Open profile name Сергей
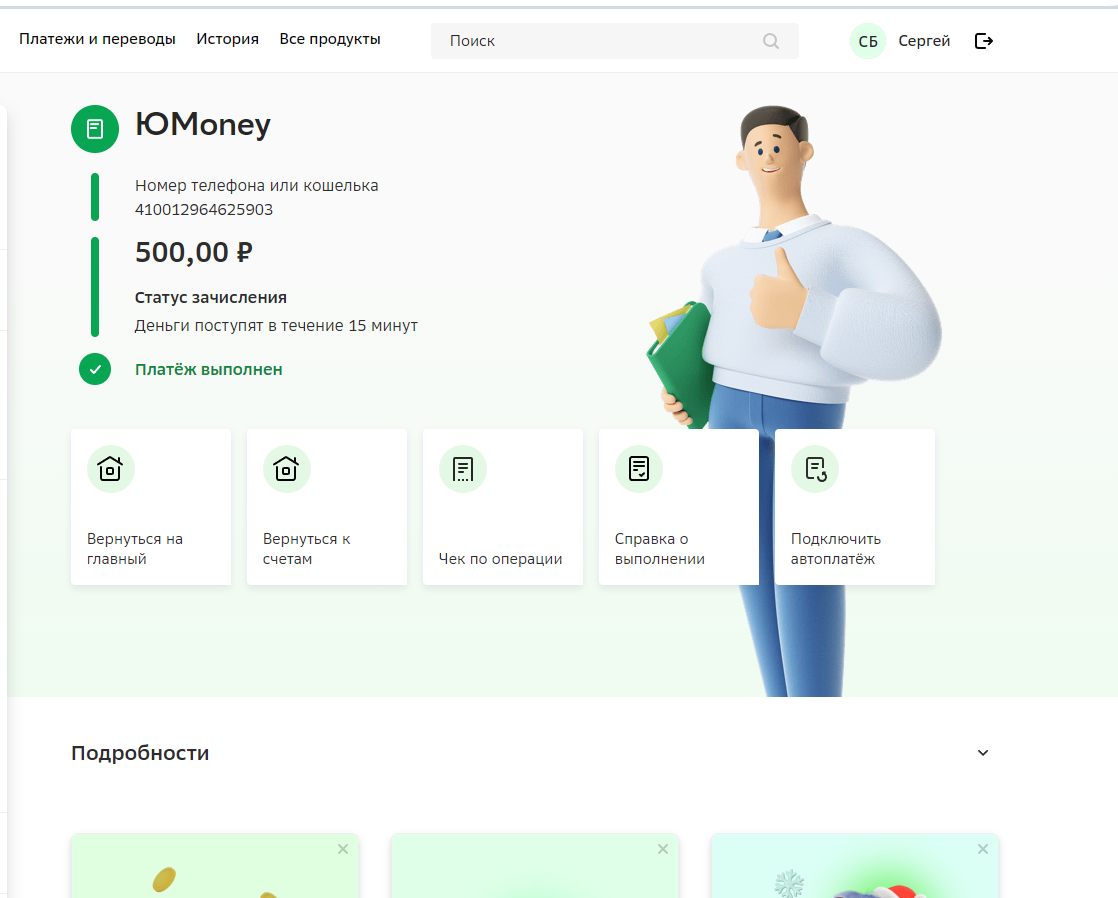The width and height of the screenshot is (1118, 898). click(924, 41)
